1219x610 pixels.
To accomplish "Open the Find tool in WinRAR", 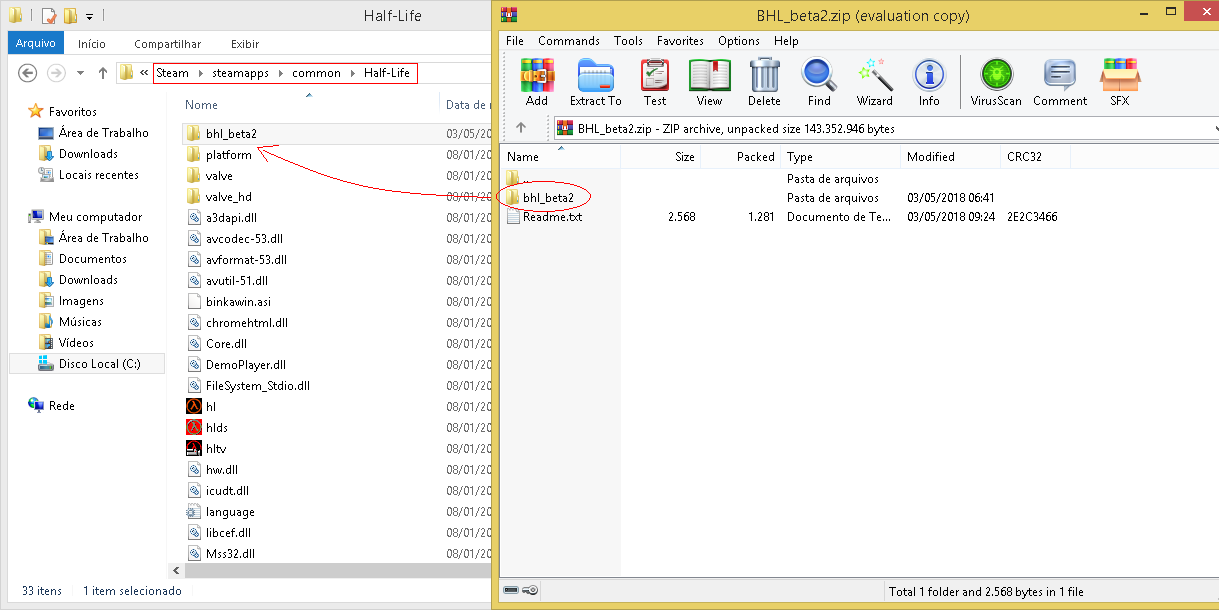I will (x=819, y=82).
